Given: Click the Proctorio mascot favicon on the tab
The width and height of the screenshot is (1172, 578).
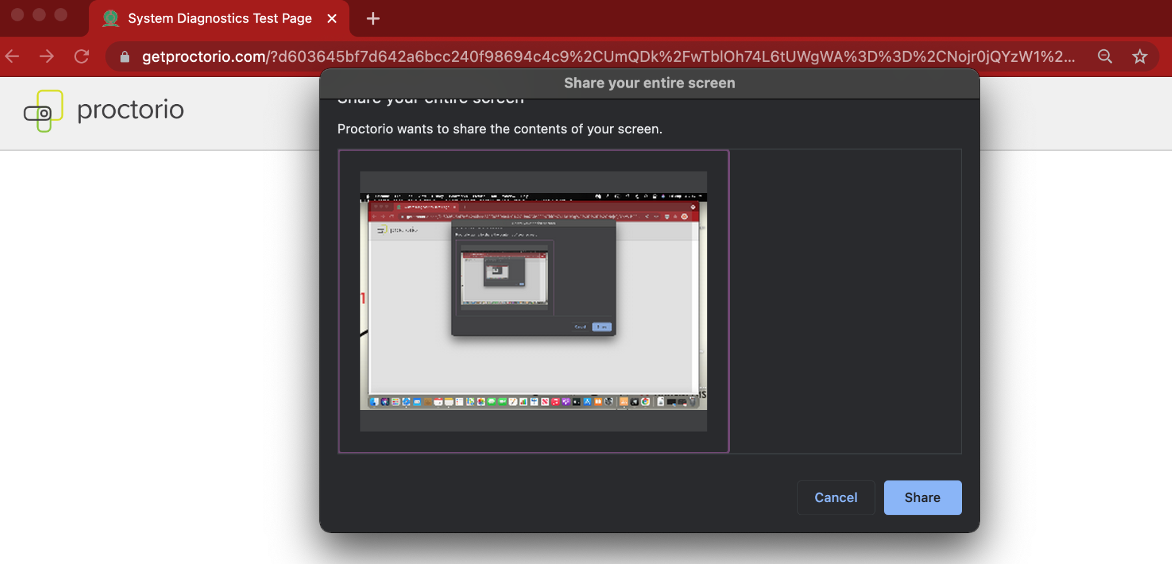Looking at the screenshot, I should pos(110,18).
